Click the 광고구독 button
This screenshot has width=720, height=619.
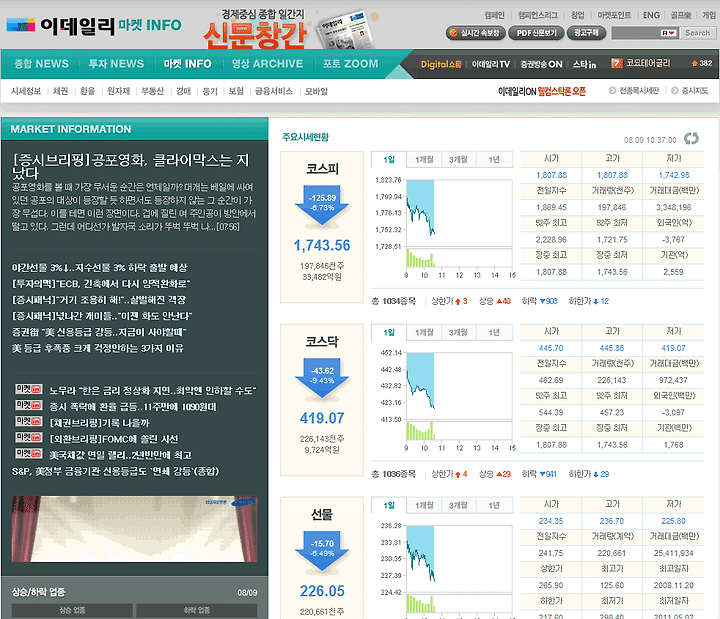586,33
